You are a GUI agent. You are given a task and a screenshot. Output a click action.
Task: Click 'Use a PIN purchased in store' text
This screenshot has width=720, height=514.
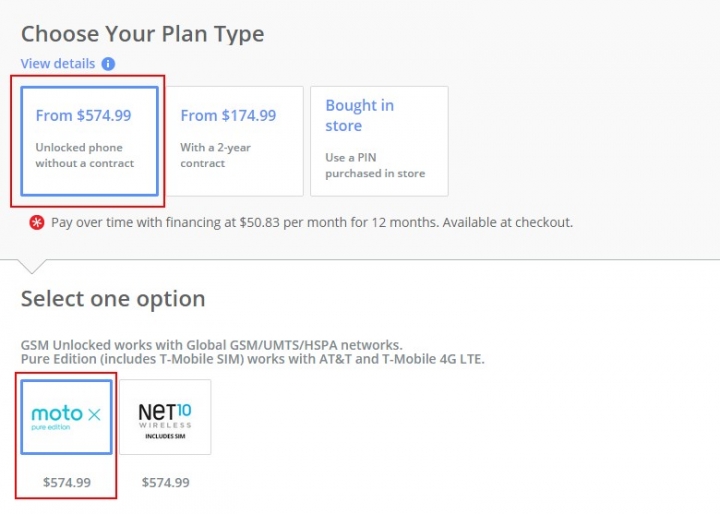click(375, 165)
